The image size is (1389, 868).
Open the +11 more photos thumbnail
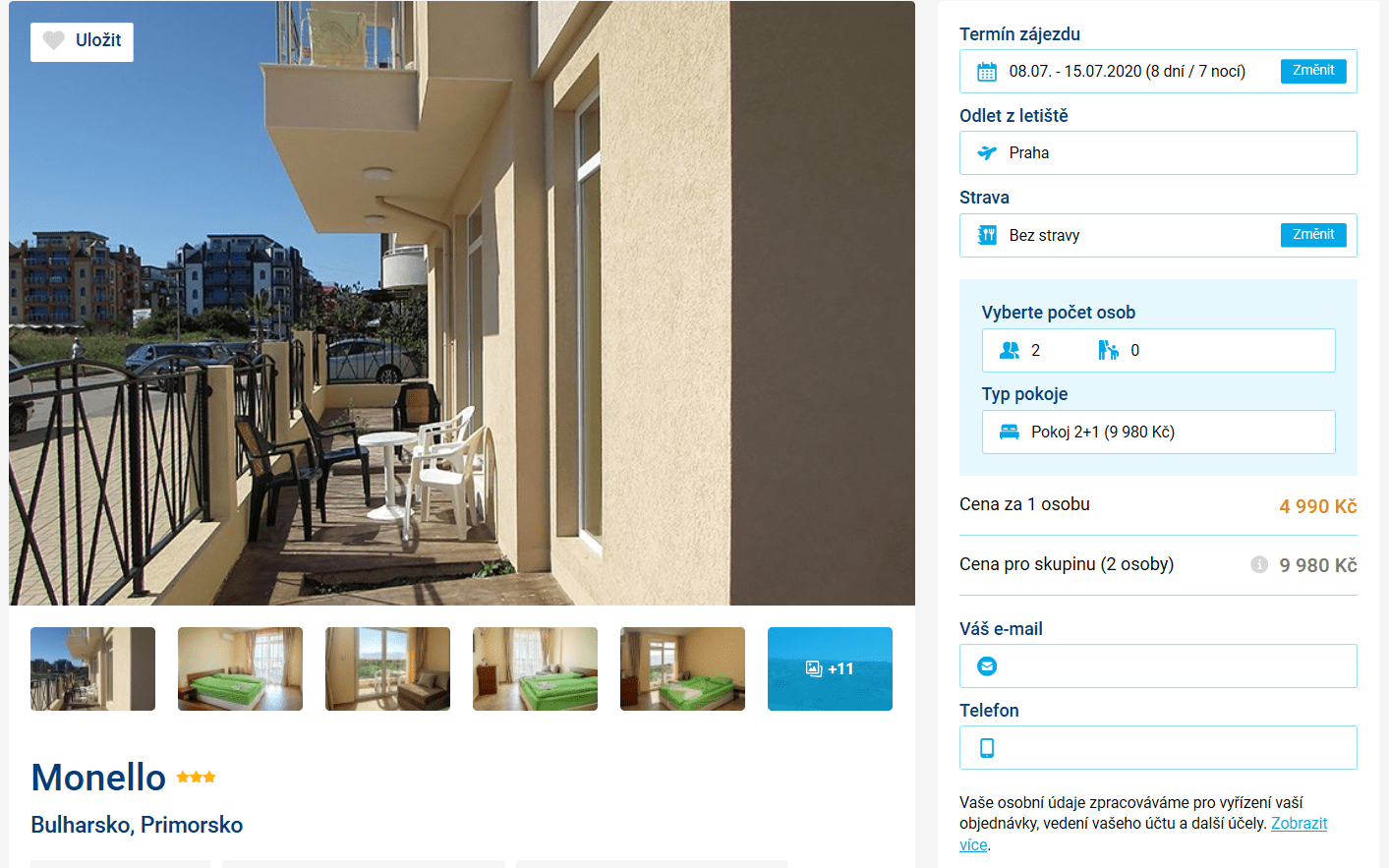(830, 668)
